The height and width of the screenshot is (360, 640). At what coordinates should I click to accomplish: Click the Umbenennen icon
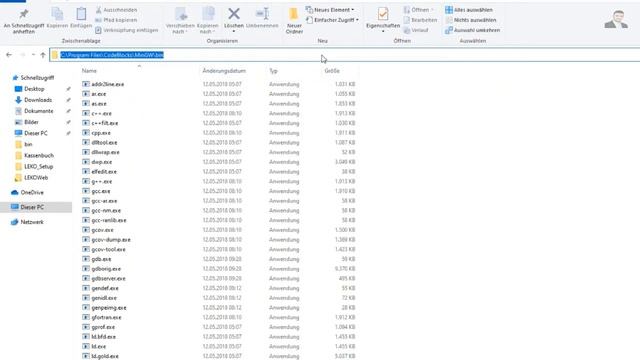pyautogui.click(x=262, y=14)
